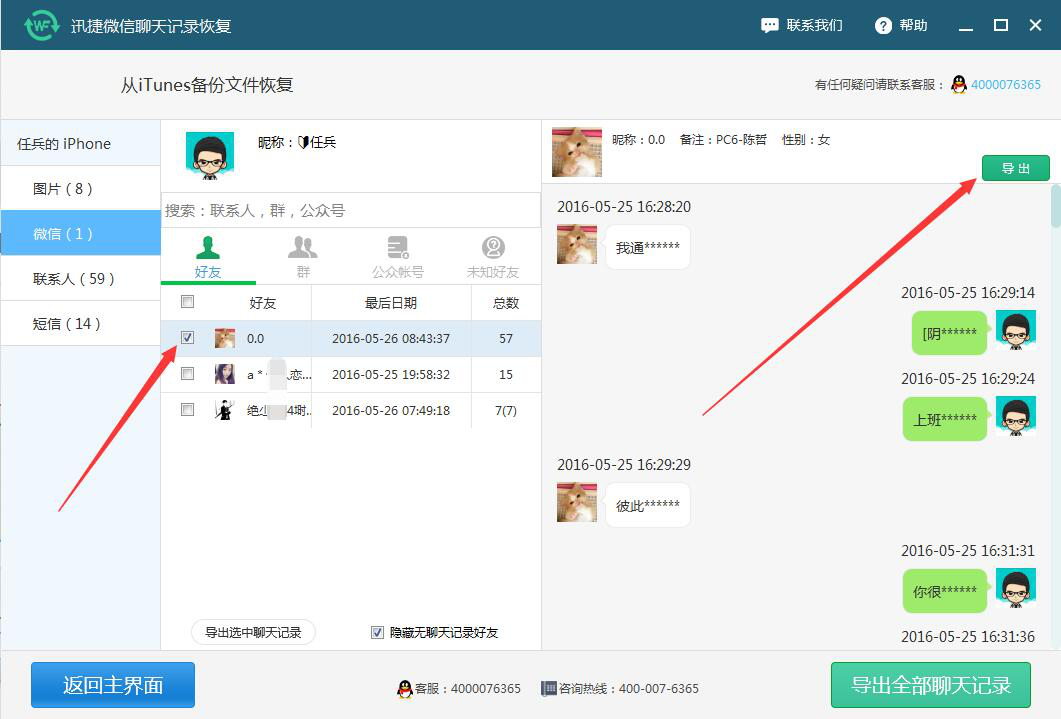This screenshot has width=1061, height=719.
Task: Click the chat header cat profile picture
Action: click(x=577, y=152)
